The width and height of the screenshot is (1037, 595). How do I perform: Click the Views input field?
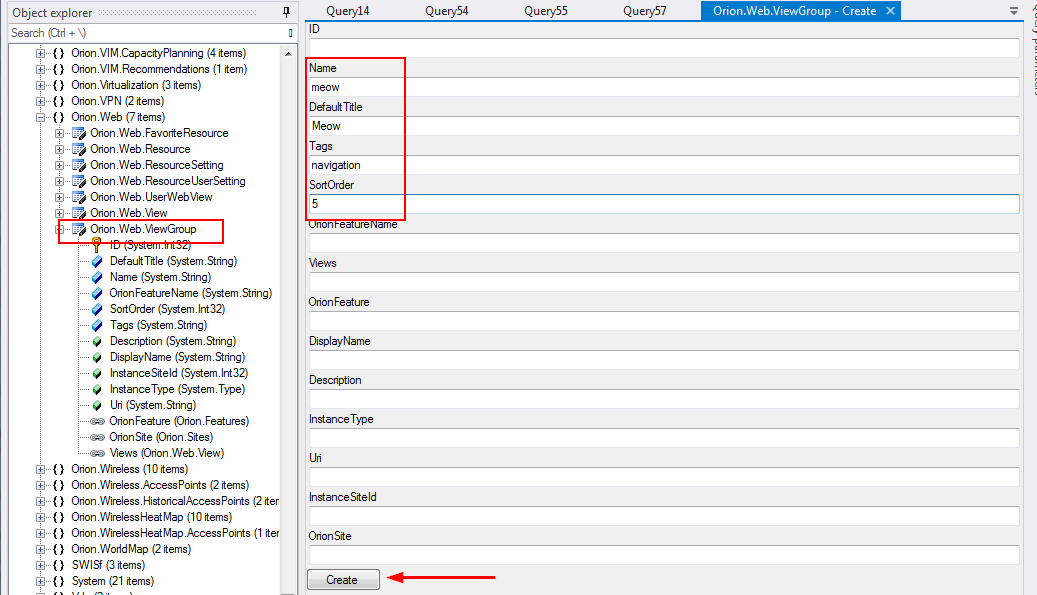point(664,282)
